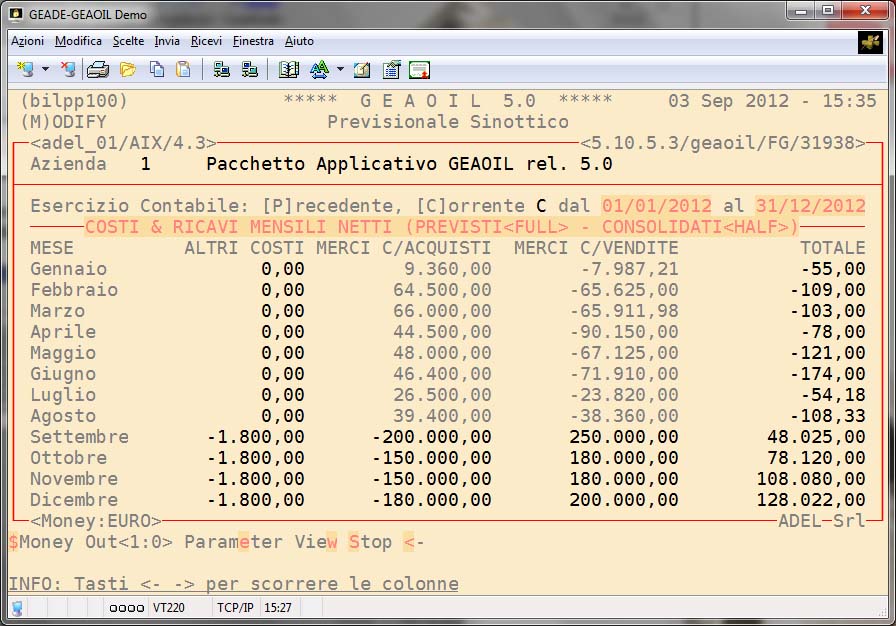The width and height of the screenshot is (896, 626).
Task: Click the font size AA toolbar icon
Action: click(x=319, y=70)
